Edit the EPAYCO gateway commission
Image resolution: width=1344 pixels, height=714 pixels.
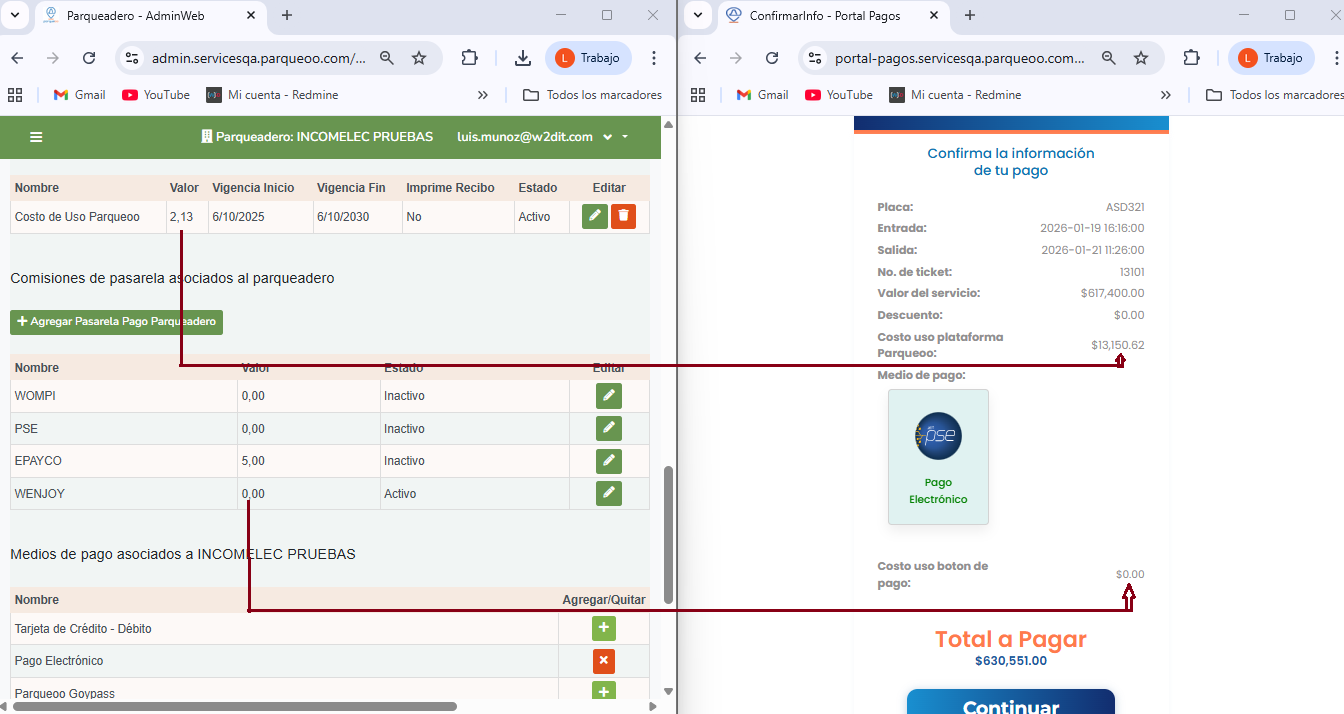[608, 461]
